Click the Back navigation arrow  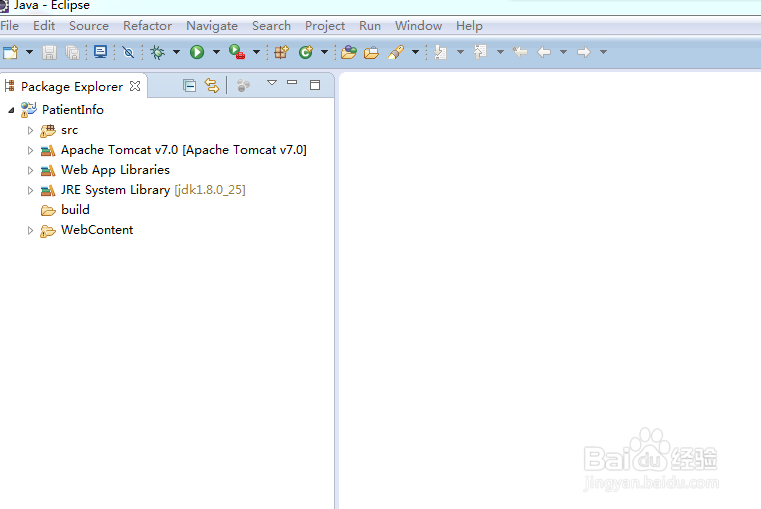click(x=544, y=52)
